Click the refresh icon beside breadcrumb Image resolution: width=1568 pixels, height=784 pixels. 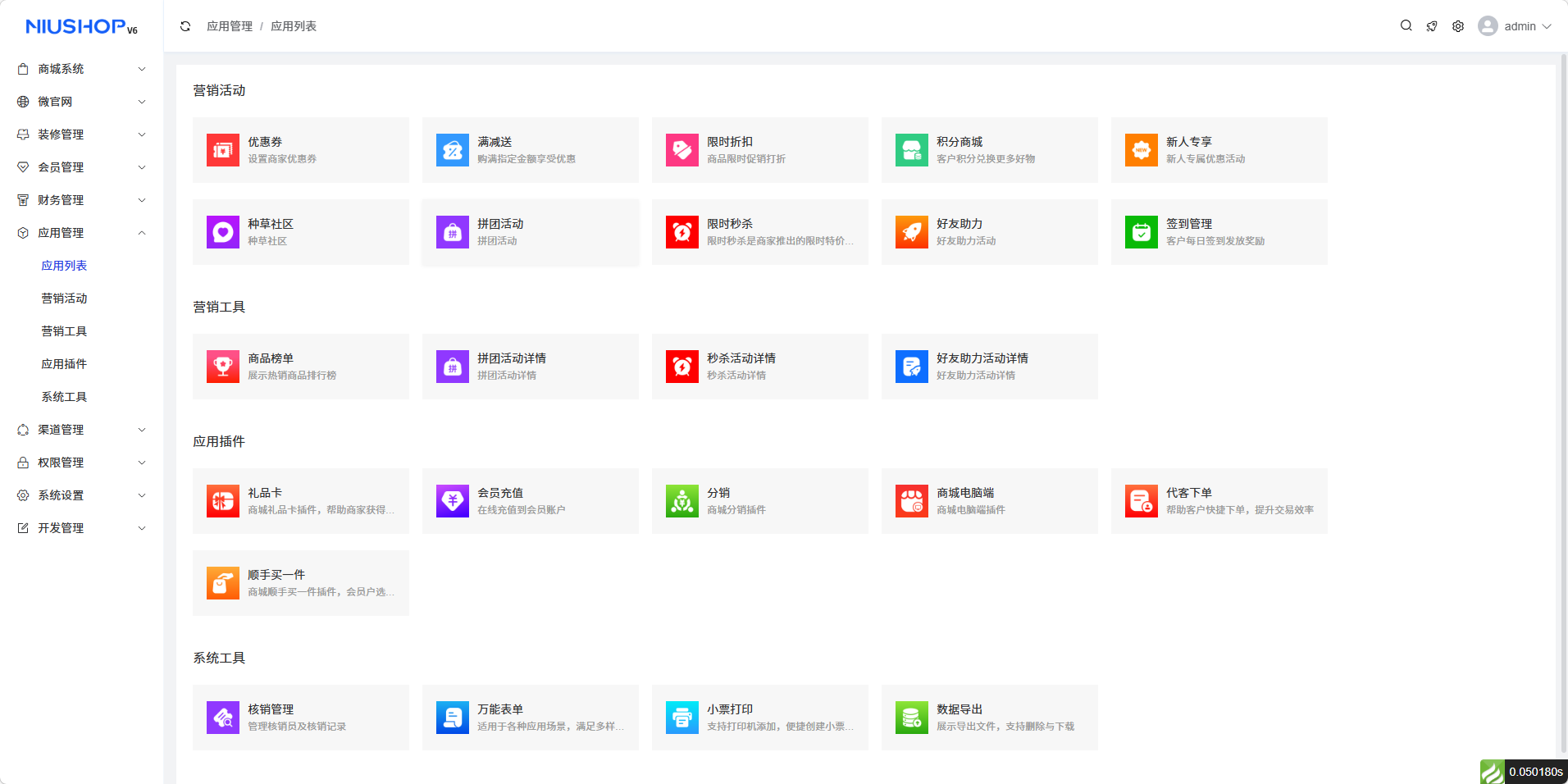[185, 26]
